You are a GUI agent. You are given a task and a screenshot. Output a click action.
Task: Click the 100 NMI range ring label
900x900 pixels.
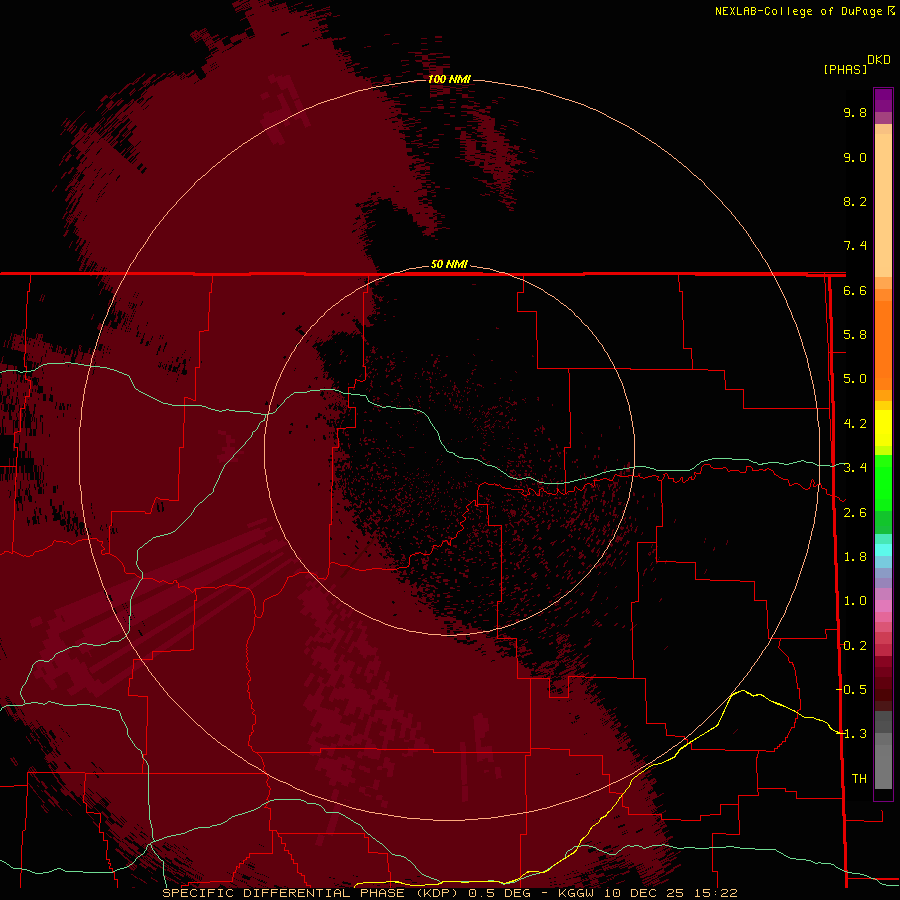click(449, 79)
